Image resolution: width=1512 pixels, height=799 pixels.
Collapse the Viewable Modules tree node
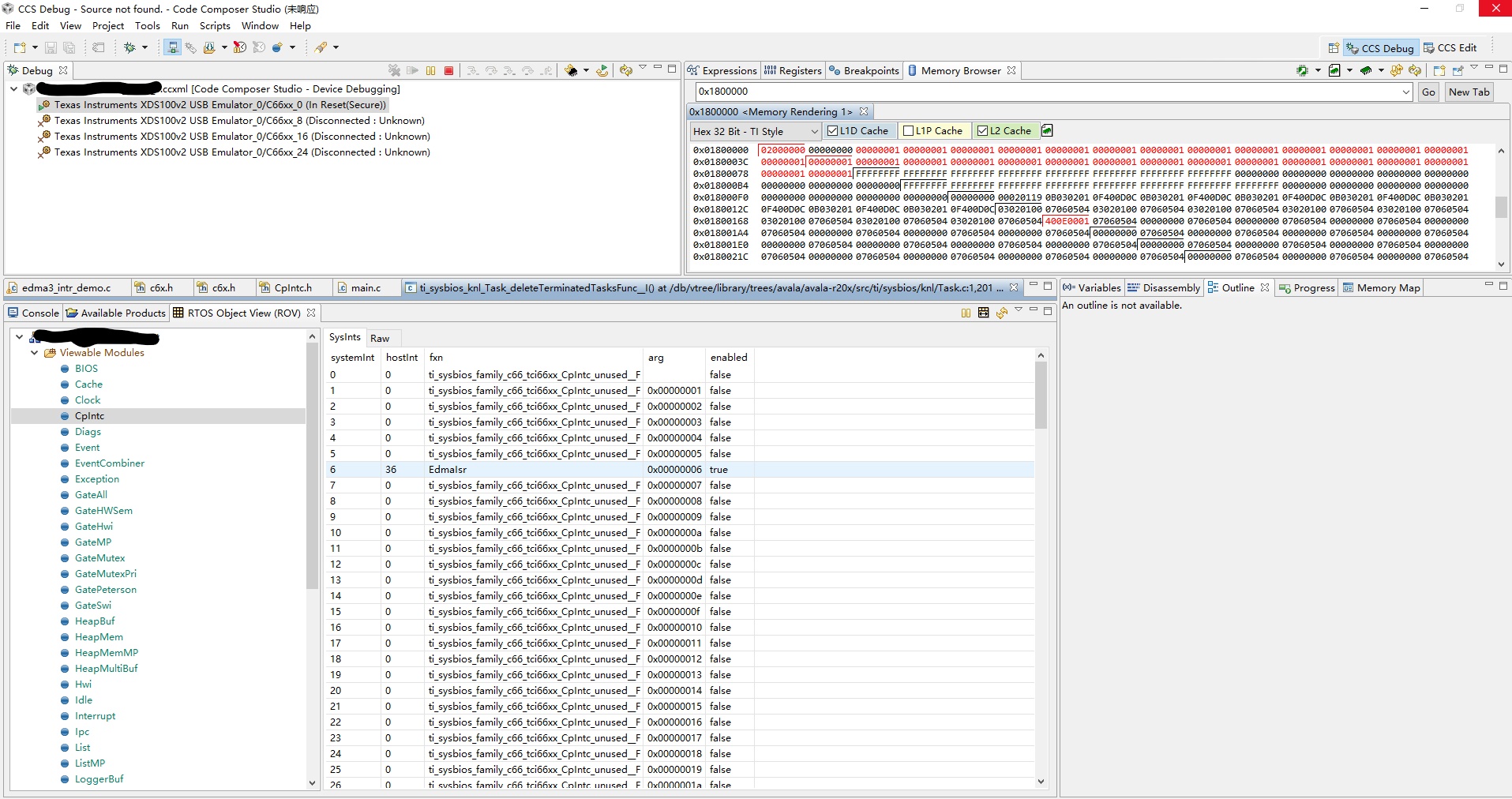(34, 353)
